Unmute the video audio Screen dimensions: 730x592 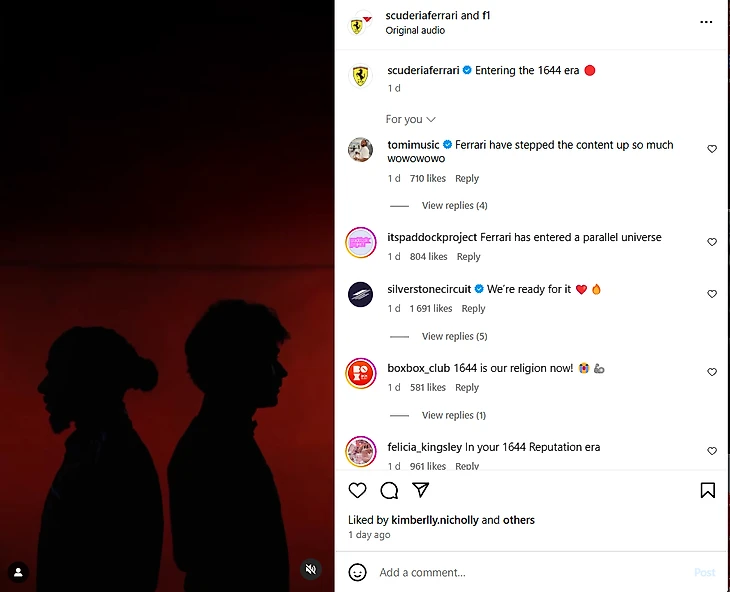pyautogui.click(x=311, y=569)
